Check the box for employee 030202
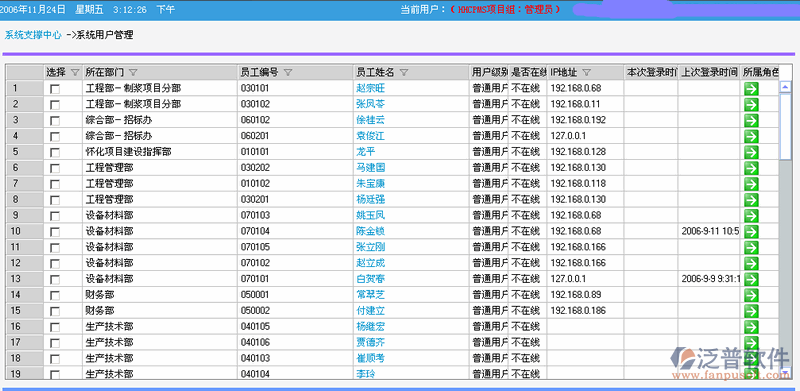800x391 pixels. pyautogui.click(x=55, y=168)
